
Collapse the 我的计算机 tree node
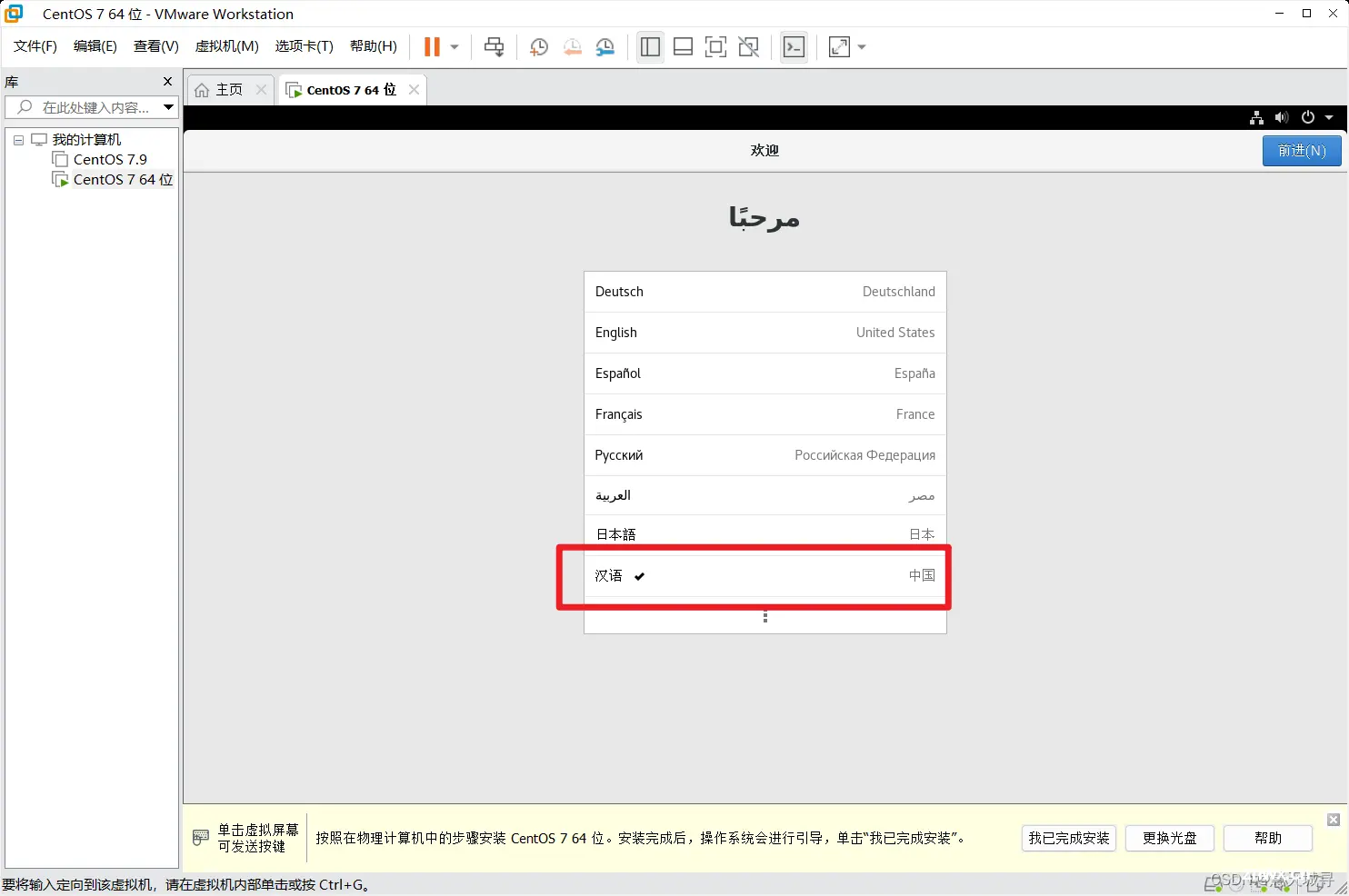(x=18, y=140)
